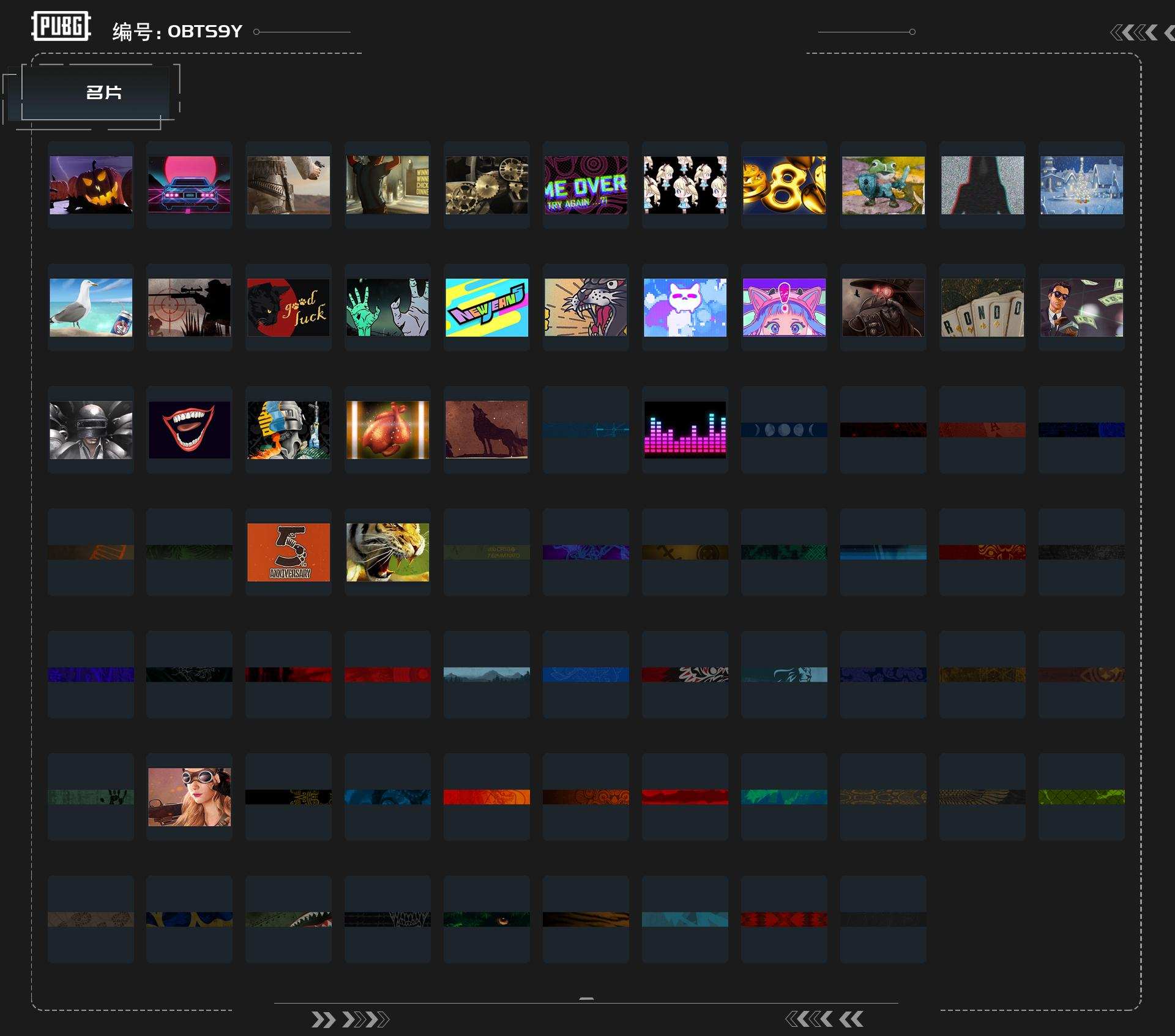Select the chibi blonde girls nameplate
1175x1036 pixels.
(x=685, y=185)
